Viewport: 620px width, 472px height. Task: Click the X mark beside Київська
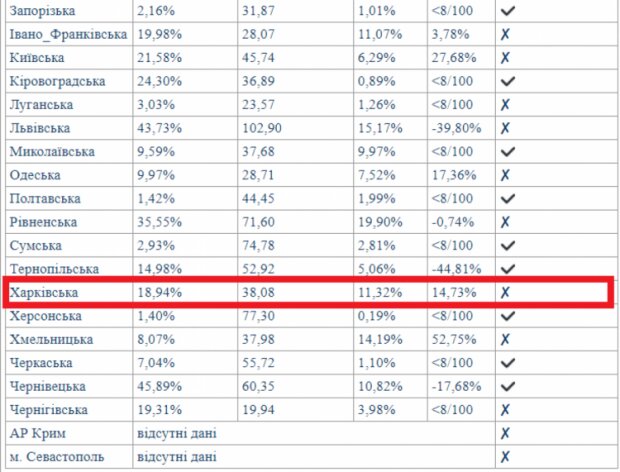(505, 58)
